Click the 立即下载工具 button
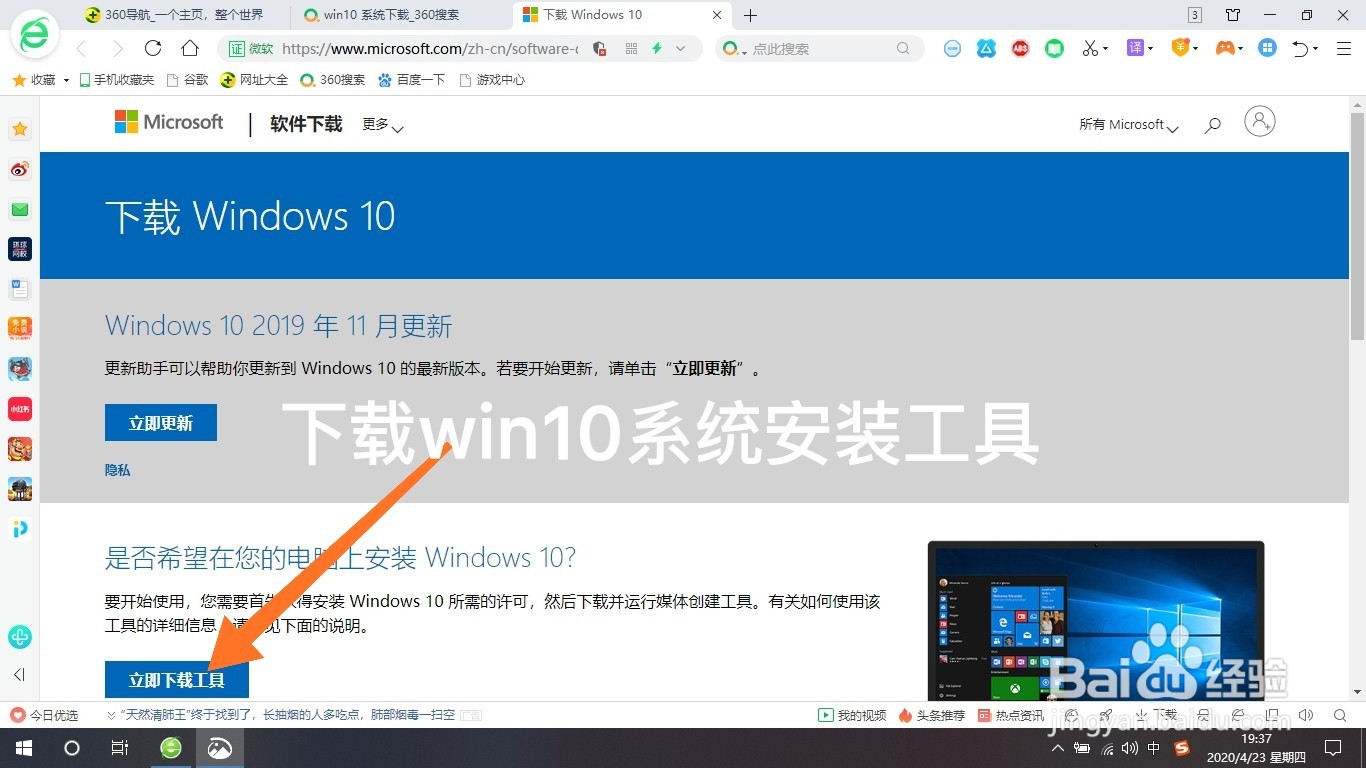 coord(177,680)
